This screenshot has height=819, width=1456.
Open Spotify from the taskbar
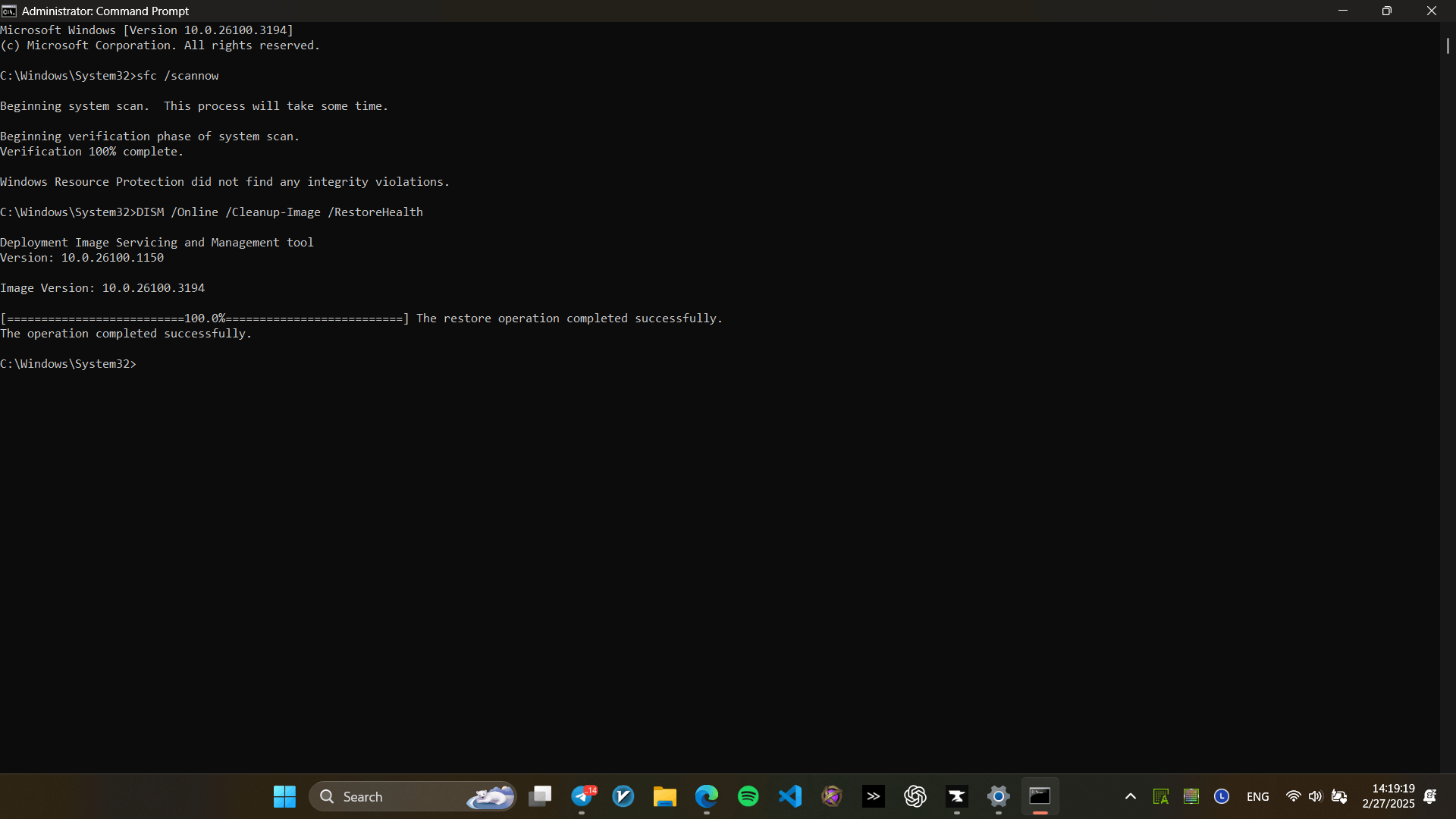coord(748,796)
